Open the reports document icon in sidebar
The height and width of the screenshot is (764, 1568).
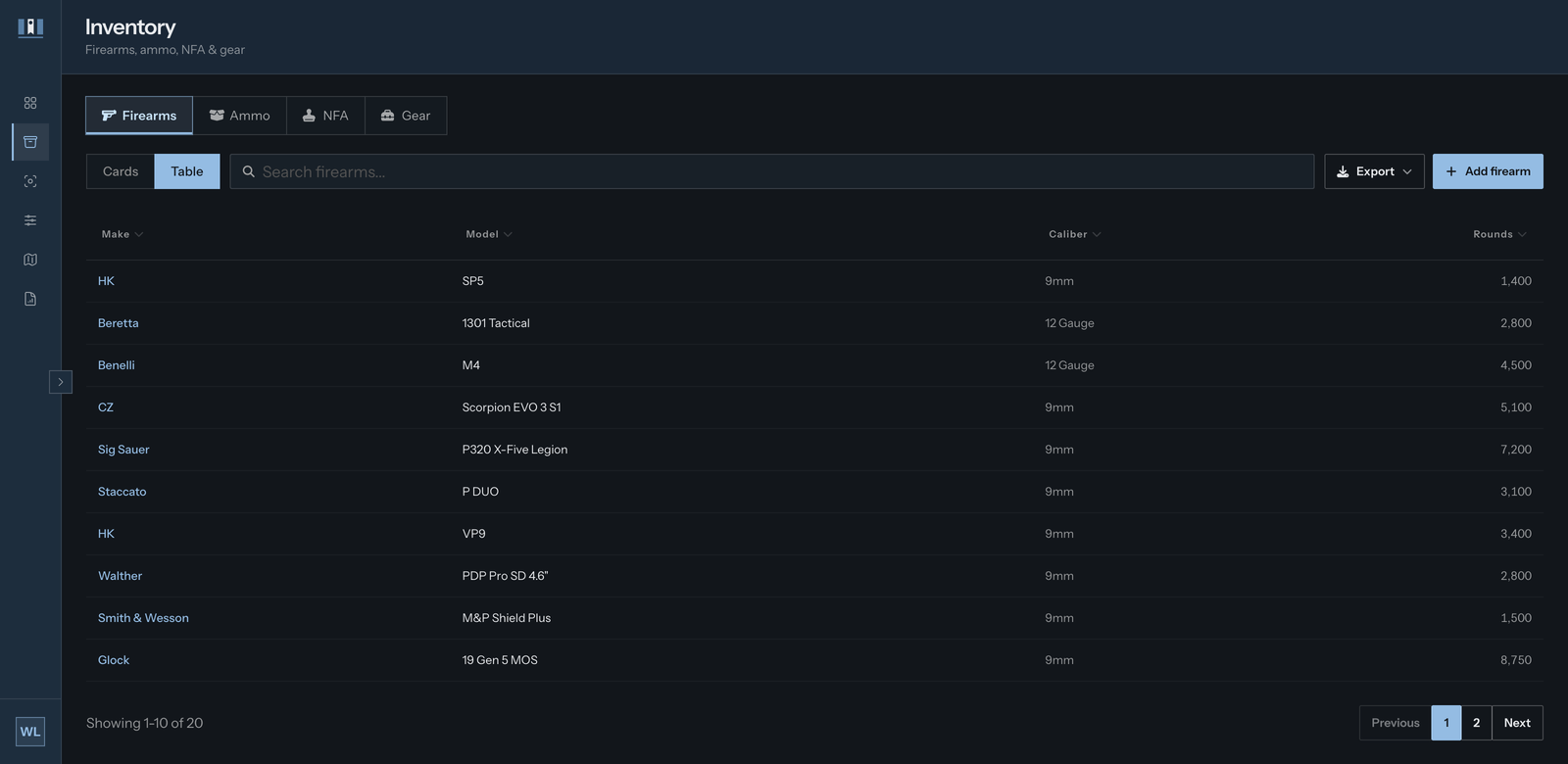point(30,299)
